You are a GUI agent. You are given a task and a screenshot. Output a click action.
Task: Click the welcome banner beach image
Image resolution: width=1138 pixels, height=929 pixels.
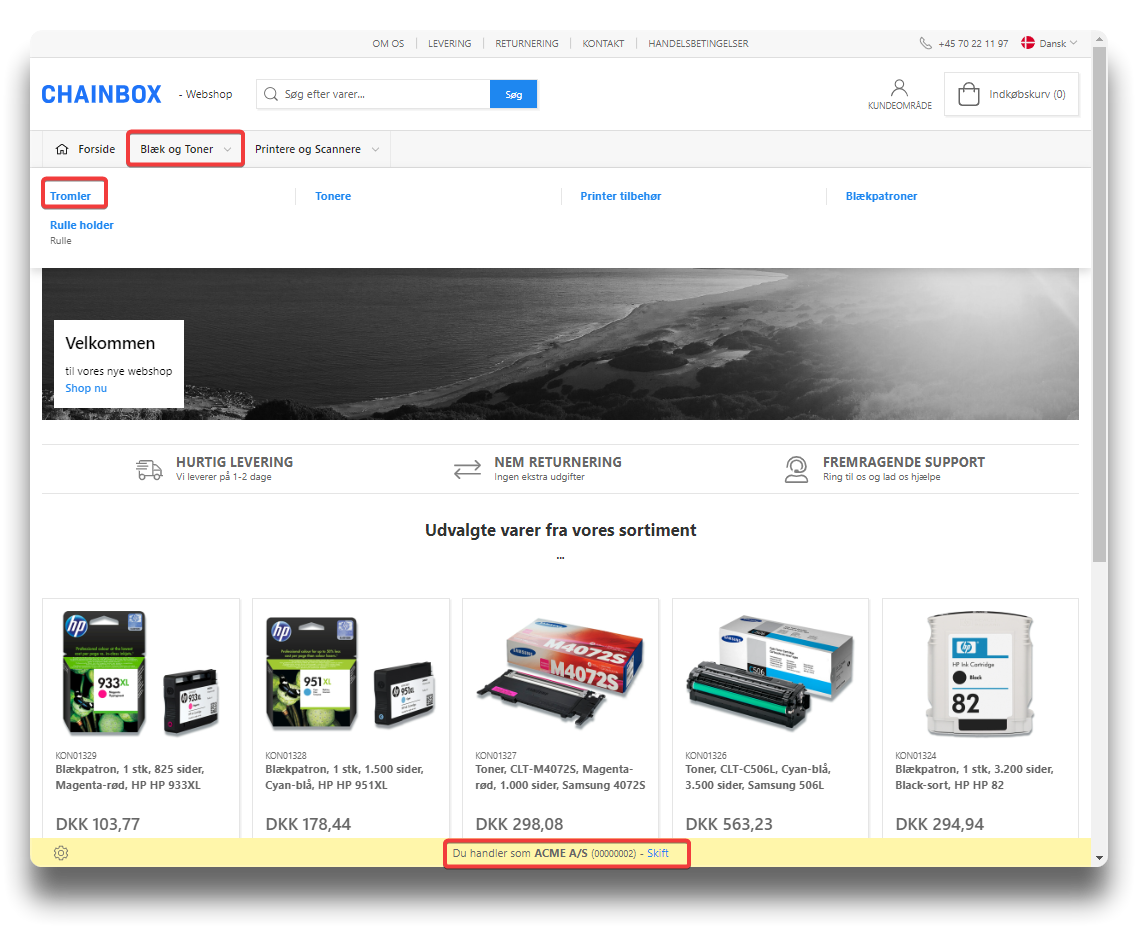tap(560, 344)
